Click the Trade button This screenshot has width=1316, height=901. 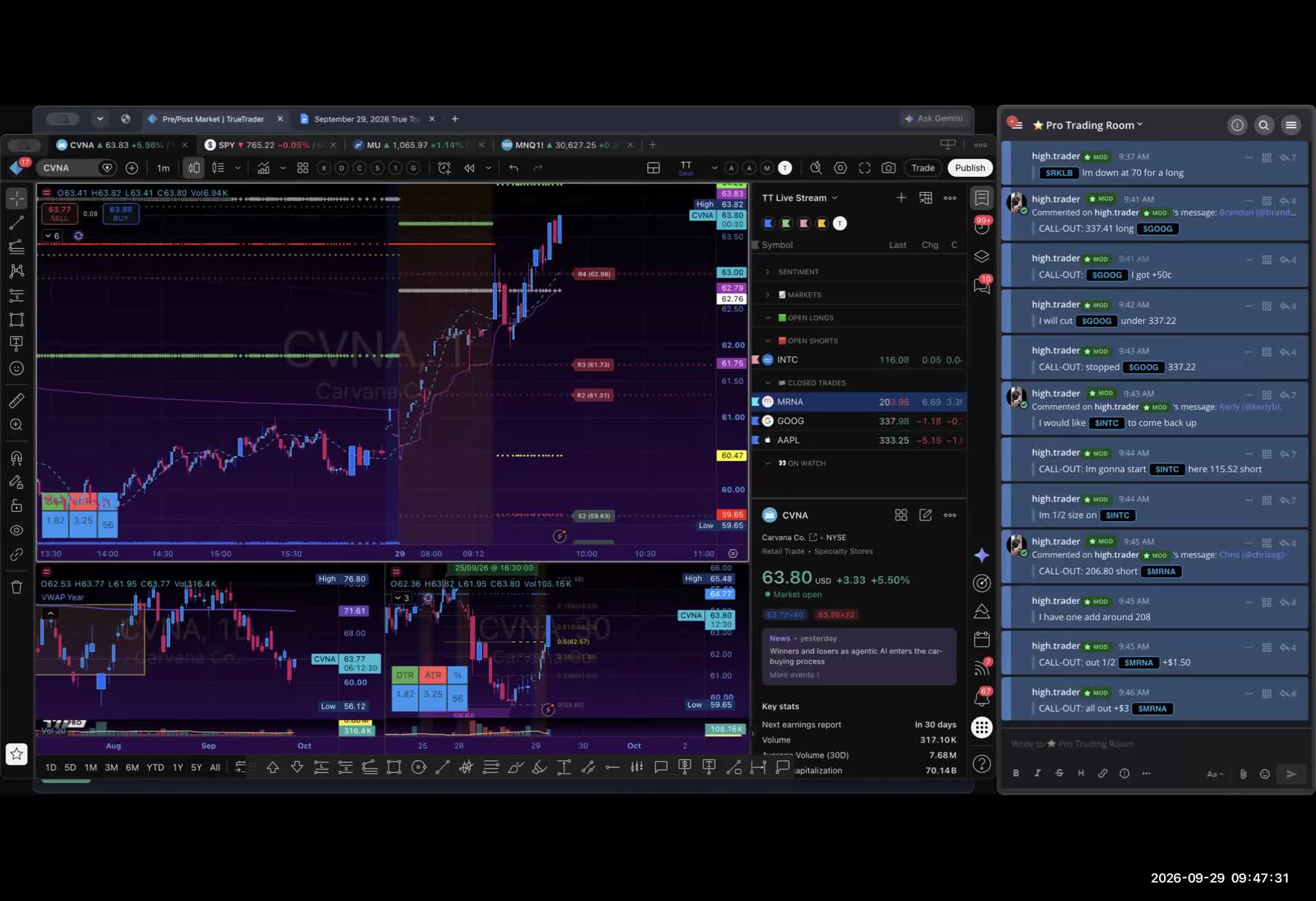[x=923, y=168]
